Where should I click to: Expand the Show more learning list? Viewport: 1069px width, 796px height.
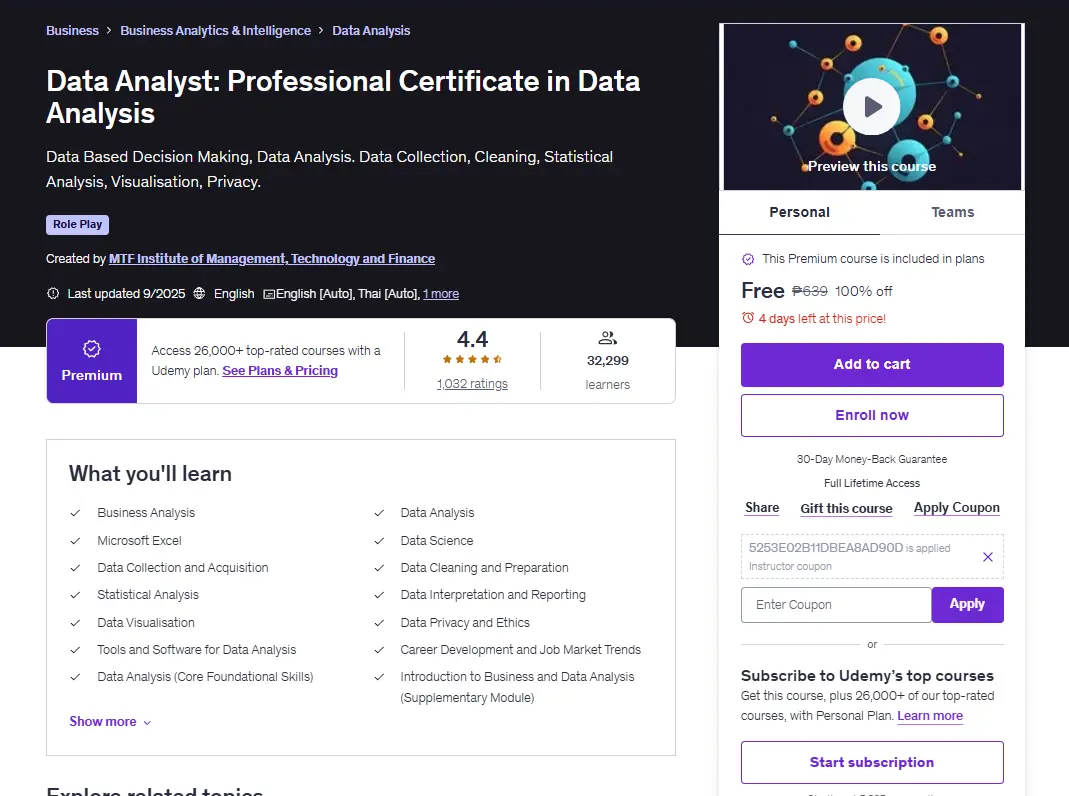tap(110, 722)
